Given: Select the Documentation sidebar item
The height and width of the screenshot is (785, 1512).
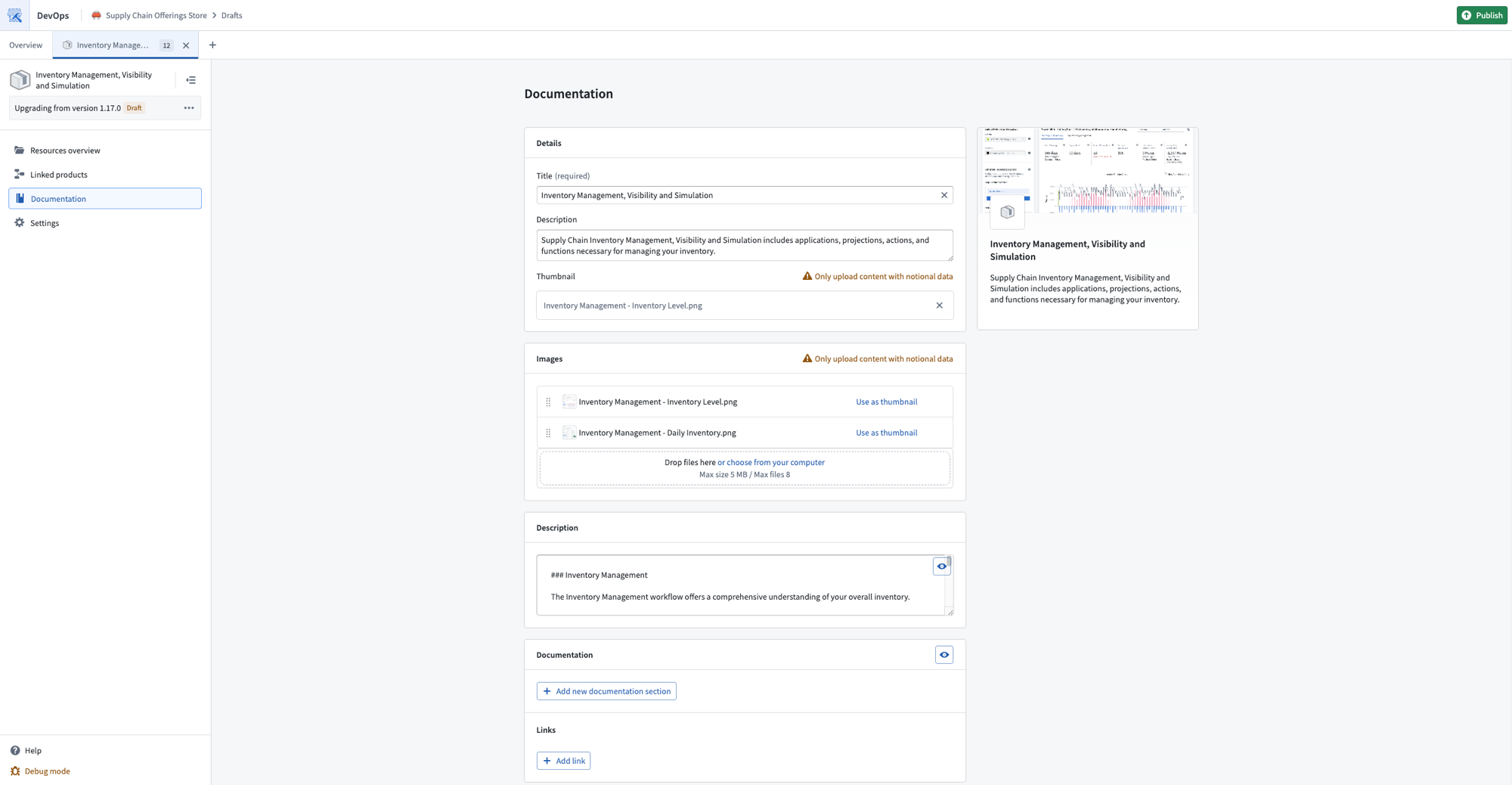Looking at the screenshot, I should (x=105, y=199).
